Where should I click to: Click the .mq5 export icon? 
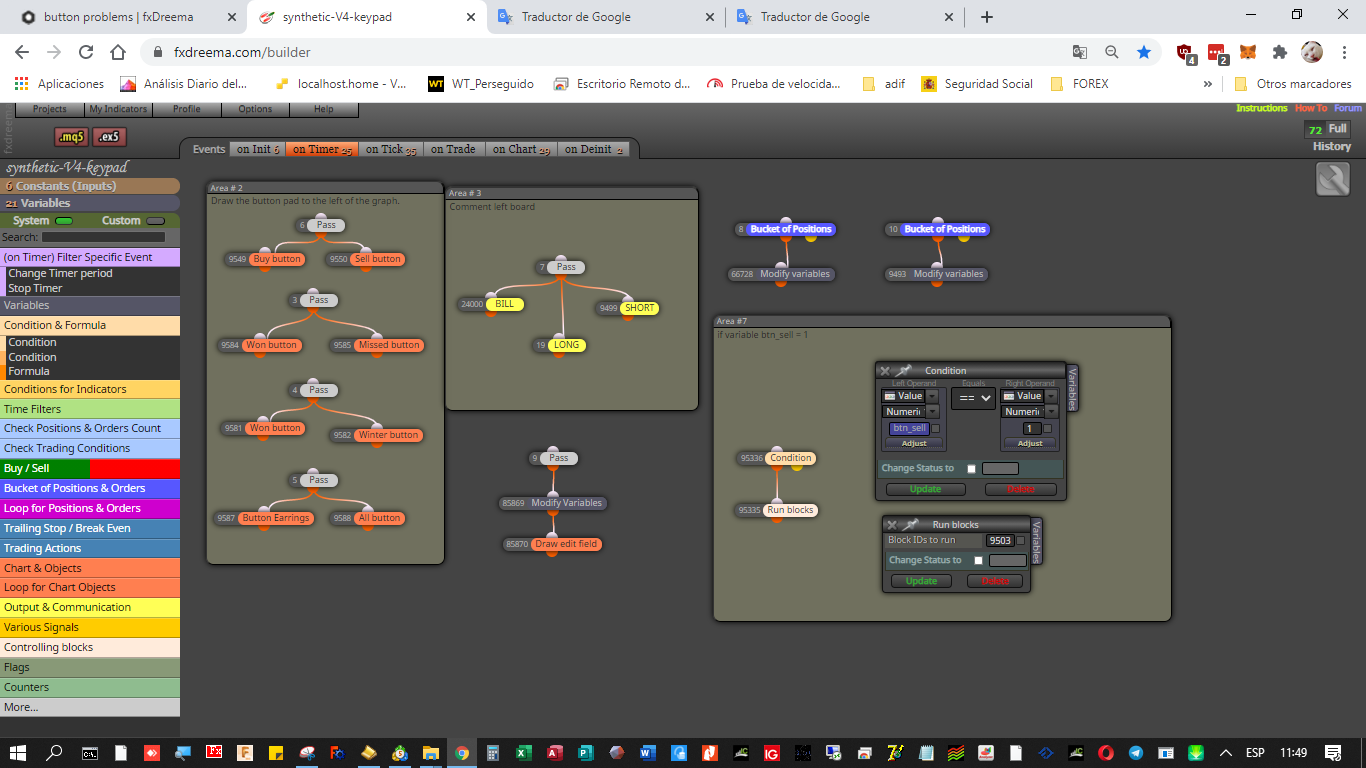(x=71, y=137)
